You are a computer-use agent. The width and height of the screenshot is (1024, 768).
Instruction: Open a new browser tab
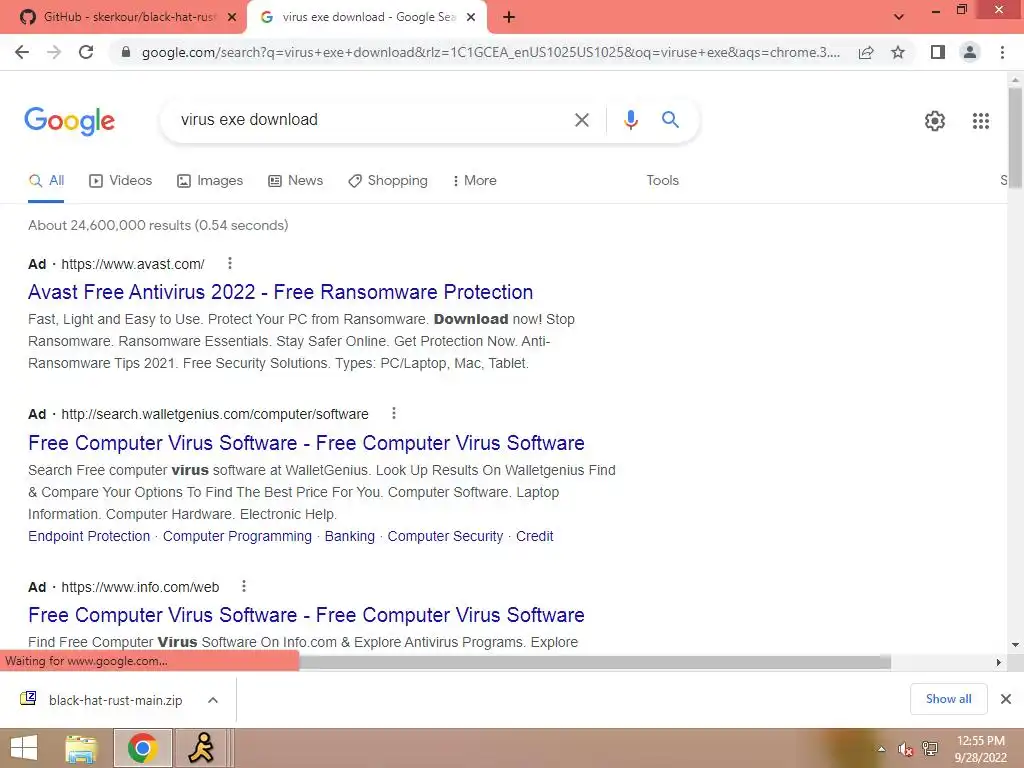coord(509,18)
